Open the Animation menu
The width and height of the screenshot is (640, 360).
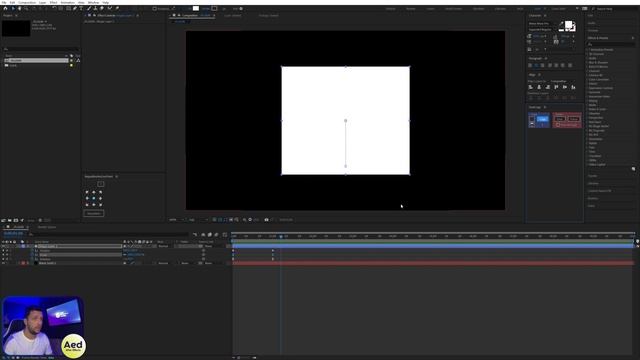67,2
